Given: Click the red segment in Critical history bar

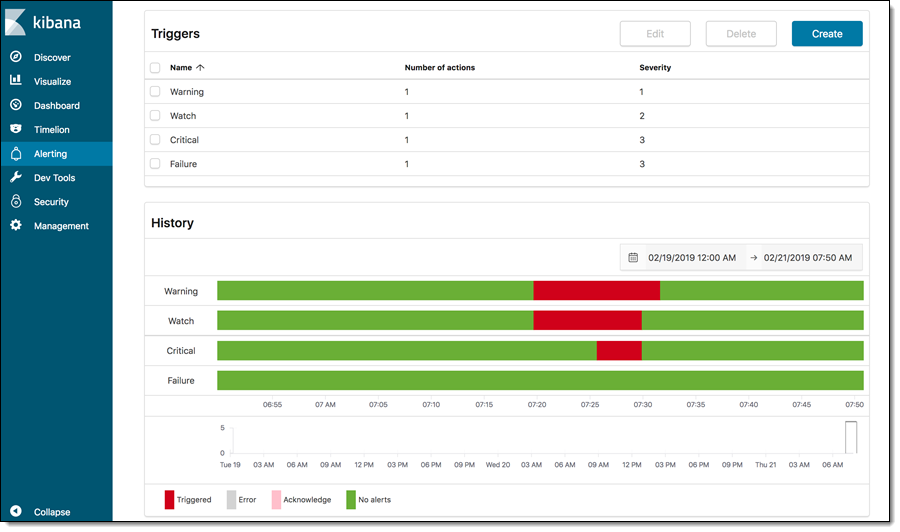Looking at the screenshot, I should pos(619,351).
